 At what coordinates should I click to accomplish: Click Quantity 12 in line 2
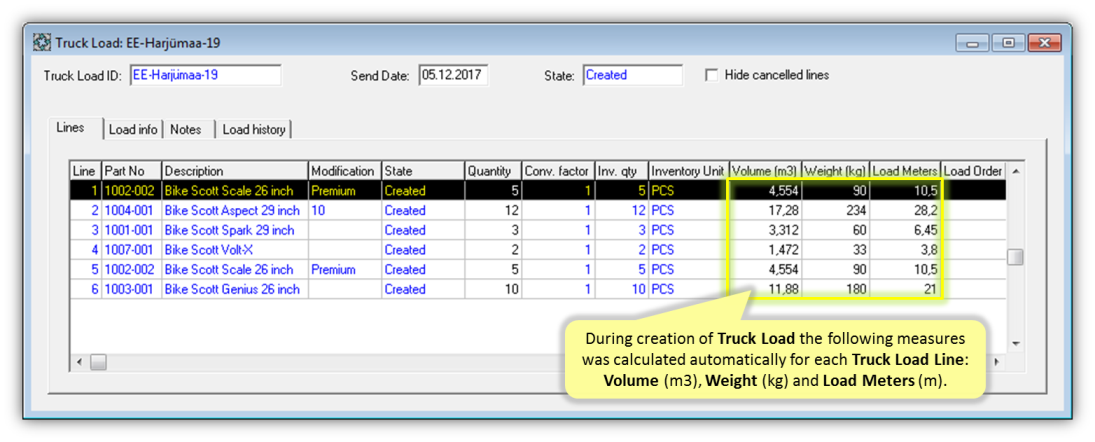494,210
